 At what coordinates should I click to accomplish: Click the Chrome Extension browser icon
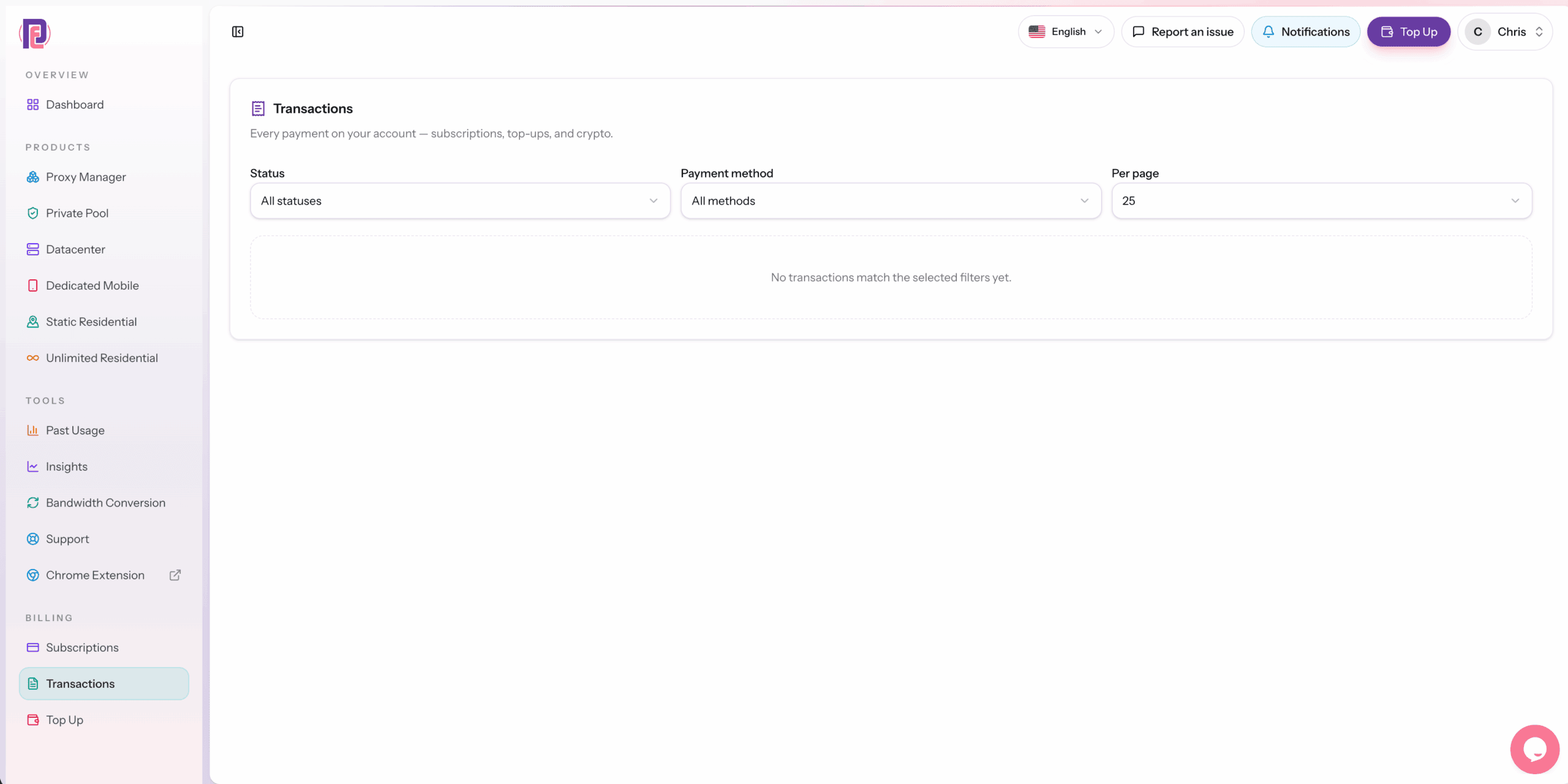click(x=33, y=575)
